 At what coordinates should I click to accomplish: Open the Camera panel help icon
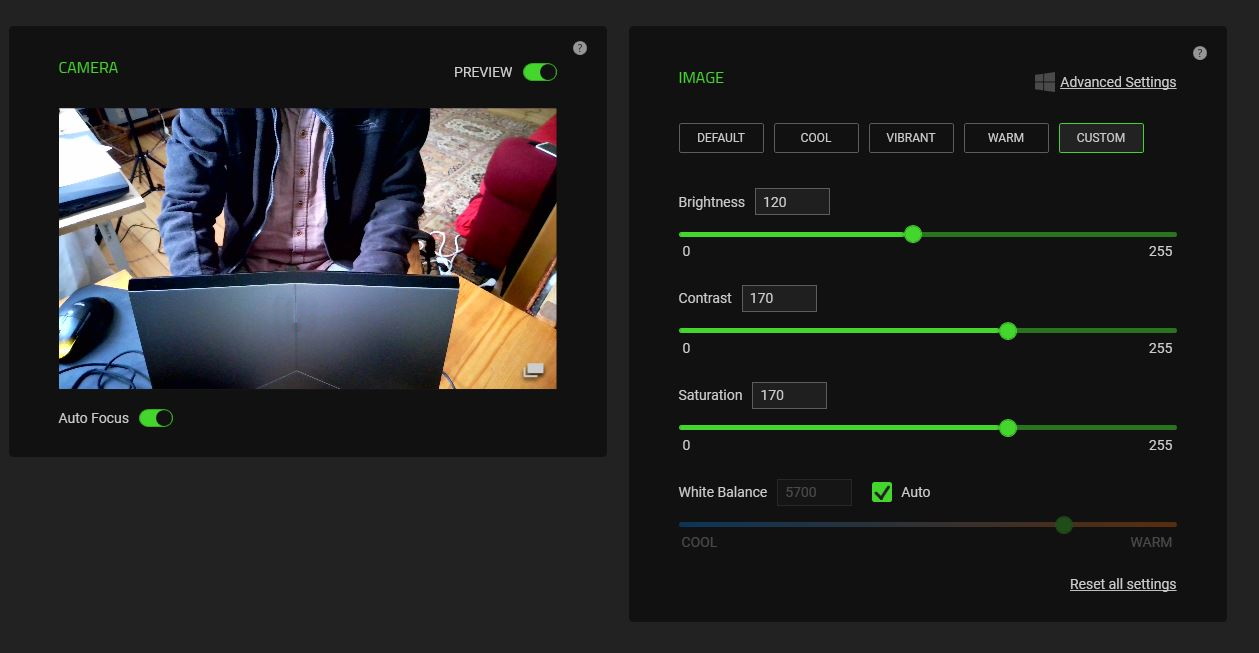(580, 48)
